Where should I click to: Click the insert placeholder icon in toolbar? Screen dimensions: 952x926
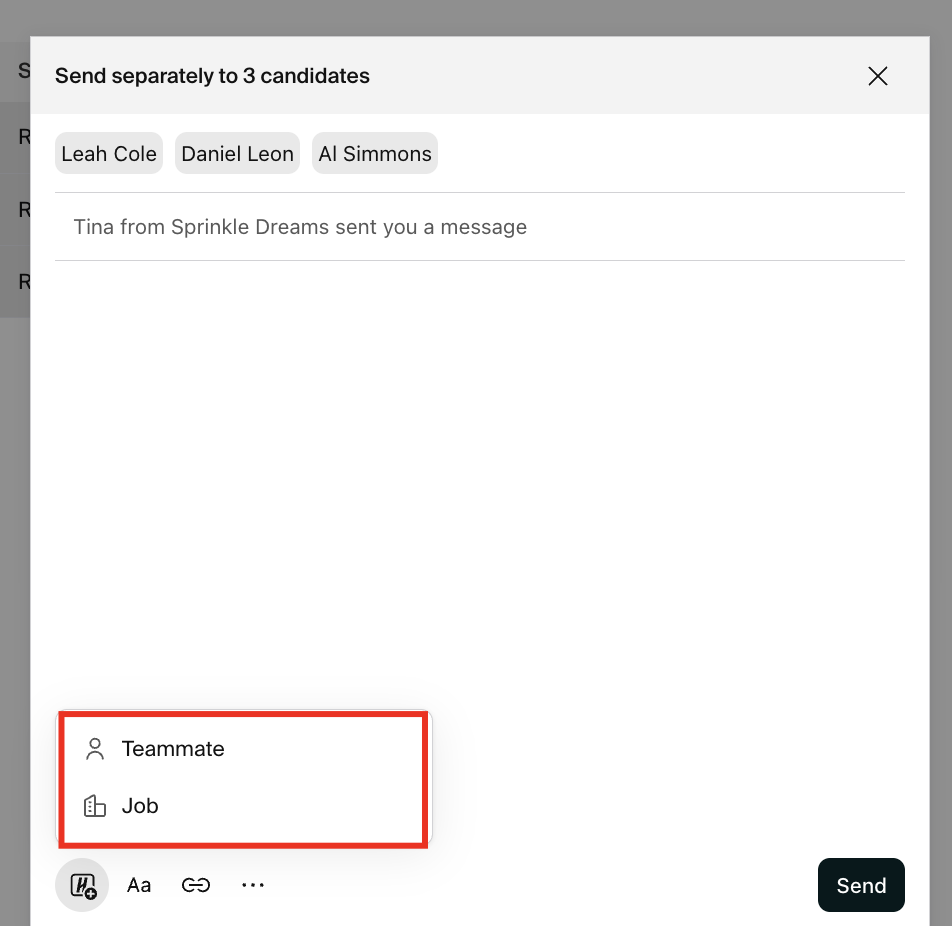[x=82, y=885]
